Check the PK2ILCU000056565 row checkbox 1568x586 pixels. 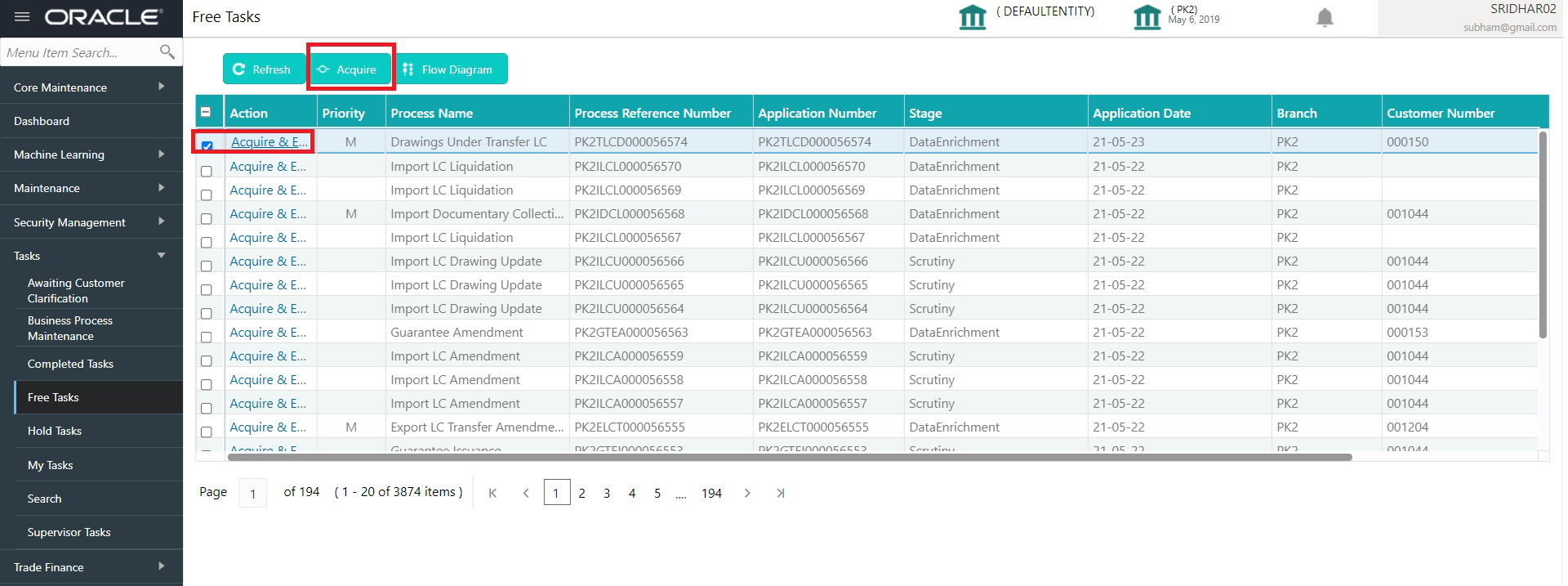tap(206, 289)
